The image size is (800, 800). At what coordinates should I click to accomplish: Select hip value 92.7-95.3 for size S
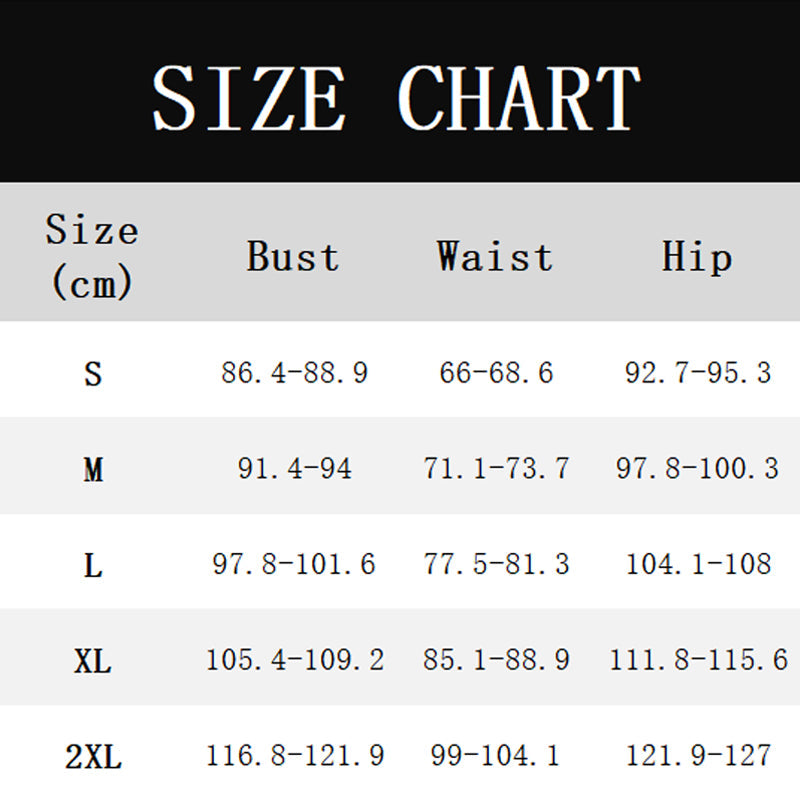698,373
